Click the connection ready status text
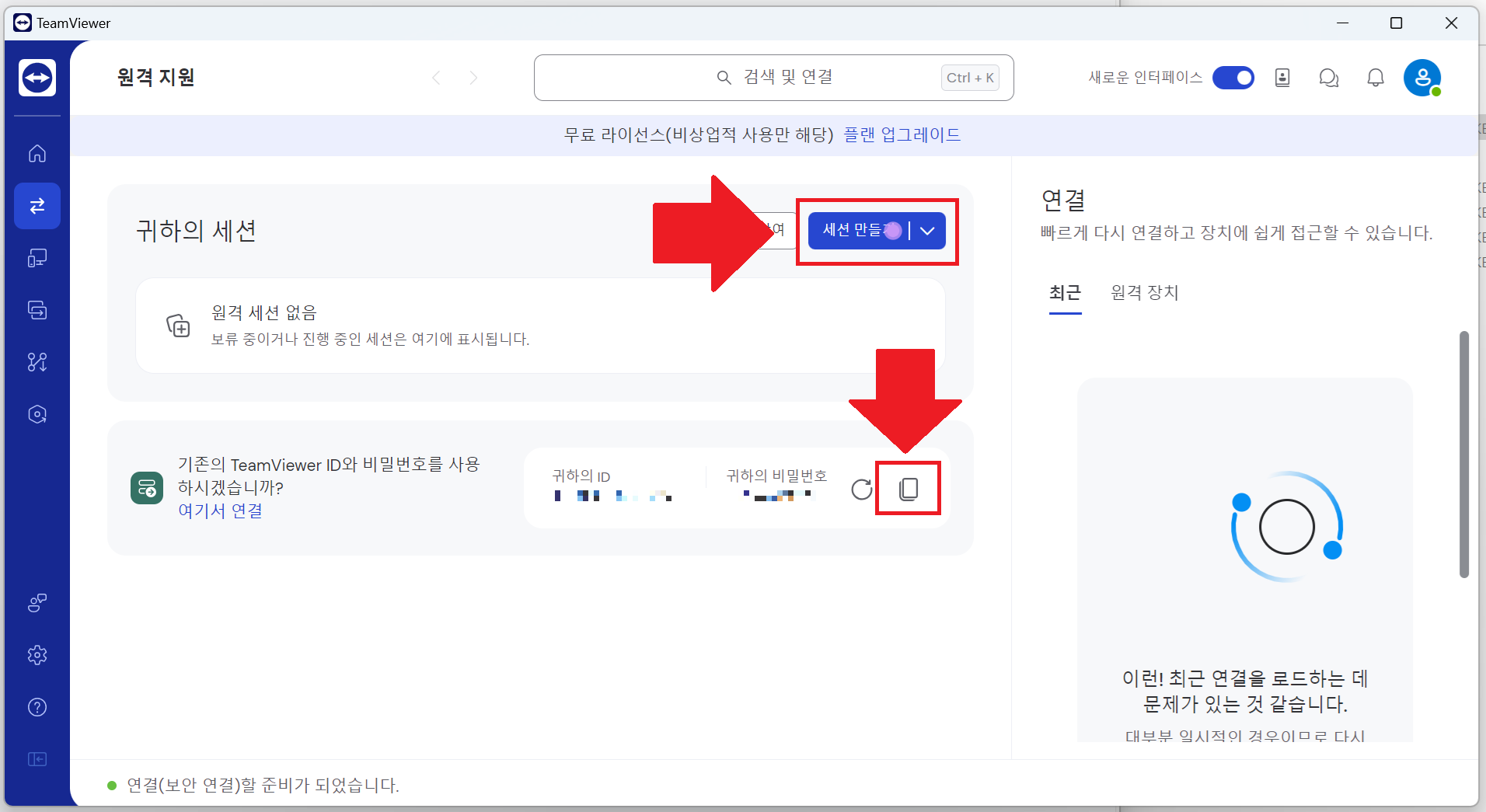 click(263, 786)
